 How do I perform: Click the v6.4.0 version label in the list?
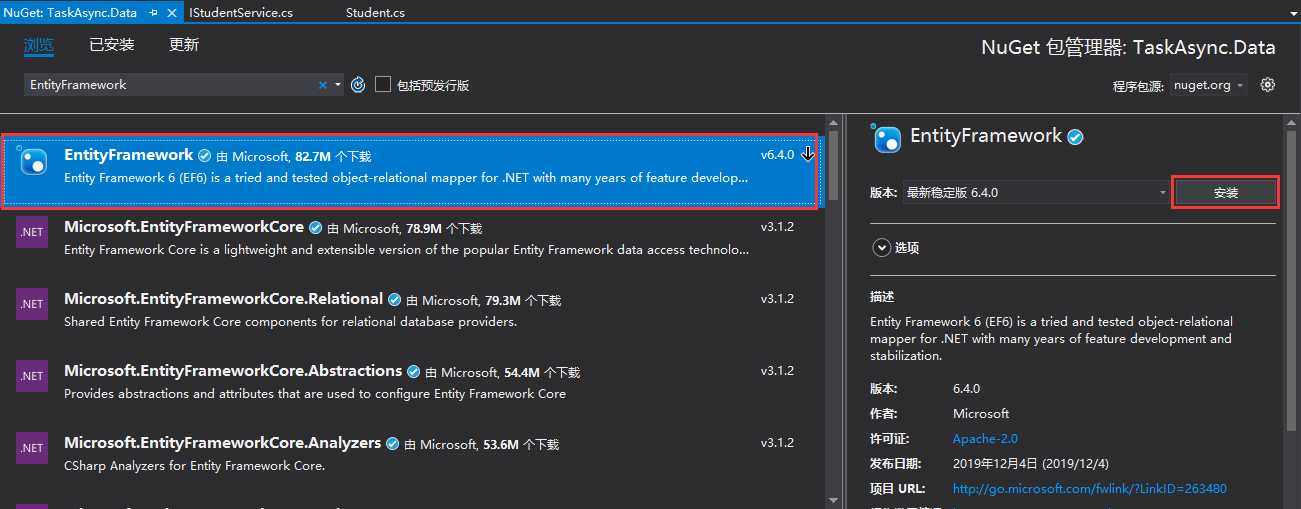pos(777,155)
